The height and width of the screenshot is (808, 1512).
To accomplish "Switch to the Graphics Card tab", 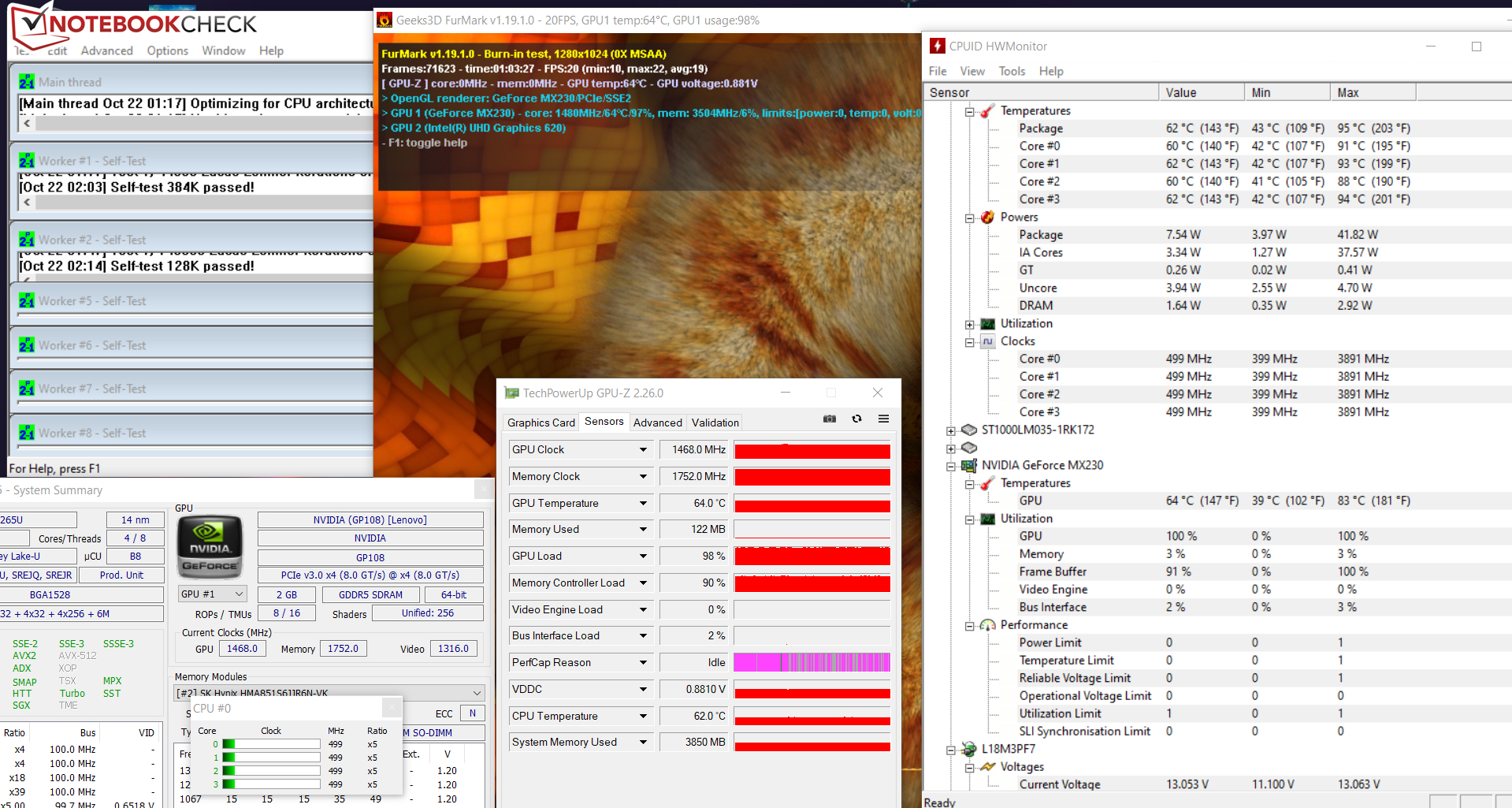I will [541, 423].
